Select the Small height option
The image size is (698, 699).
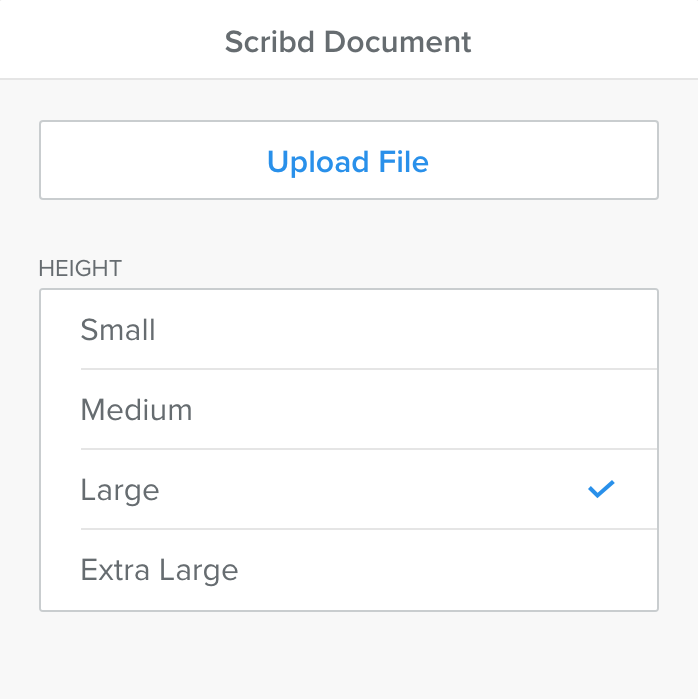[348, 330]
